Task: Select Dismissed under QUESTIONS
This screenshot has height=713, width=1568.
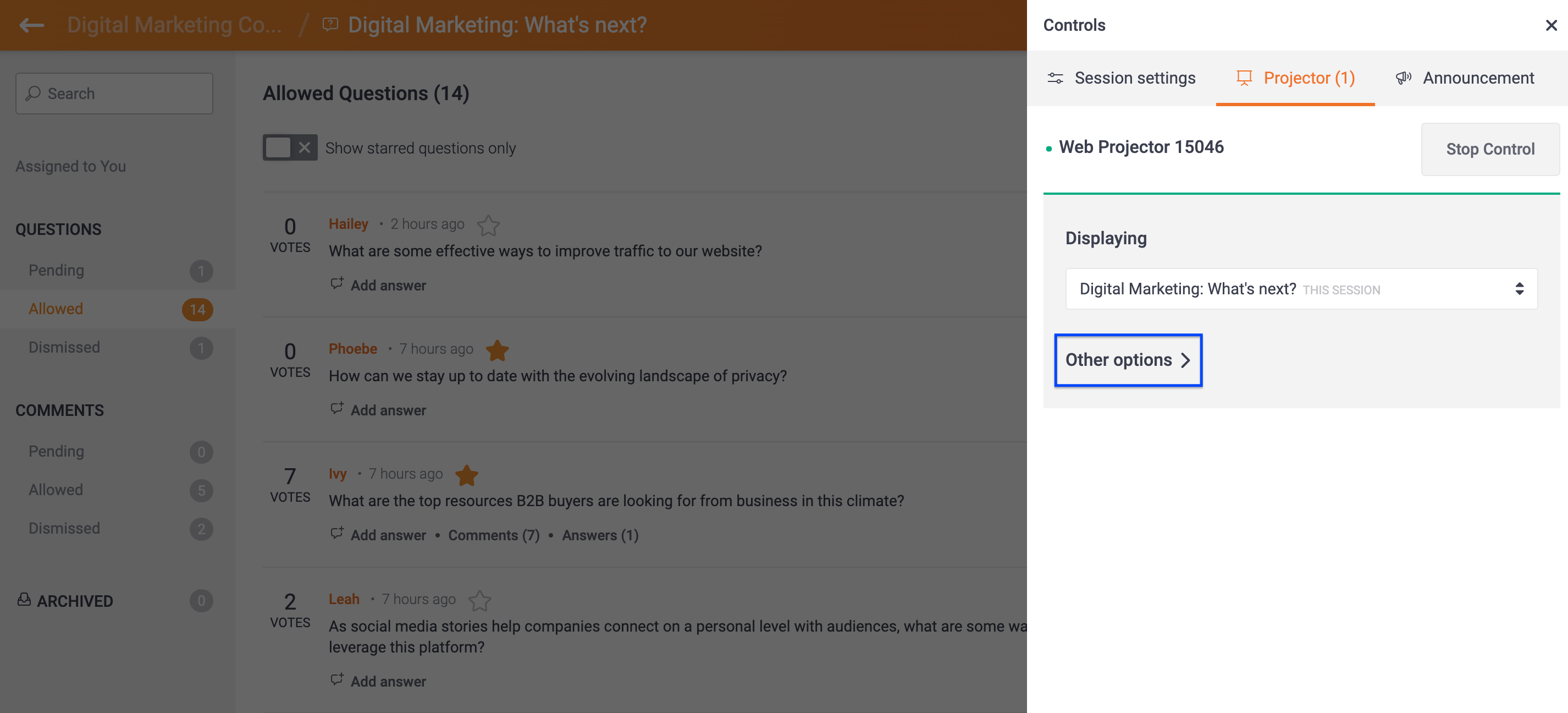Action: [x=118, y=348]
